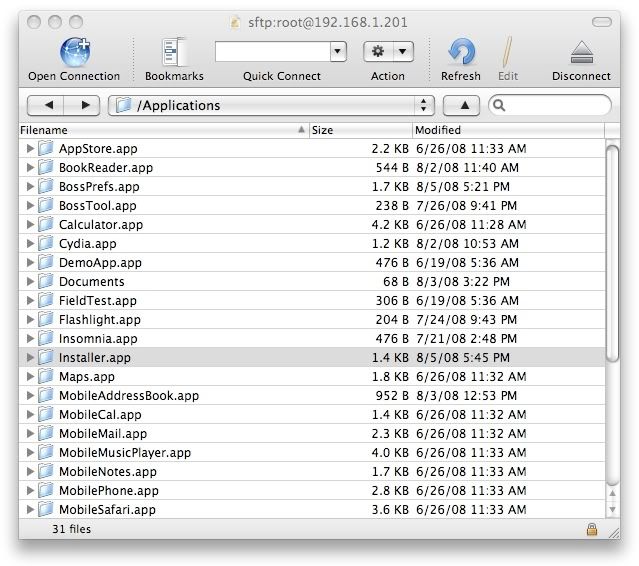Viewport: 639px width, 566px height.
Task: Click the scrollbar up arrow
Action: 612,493
